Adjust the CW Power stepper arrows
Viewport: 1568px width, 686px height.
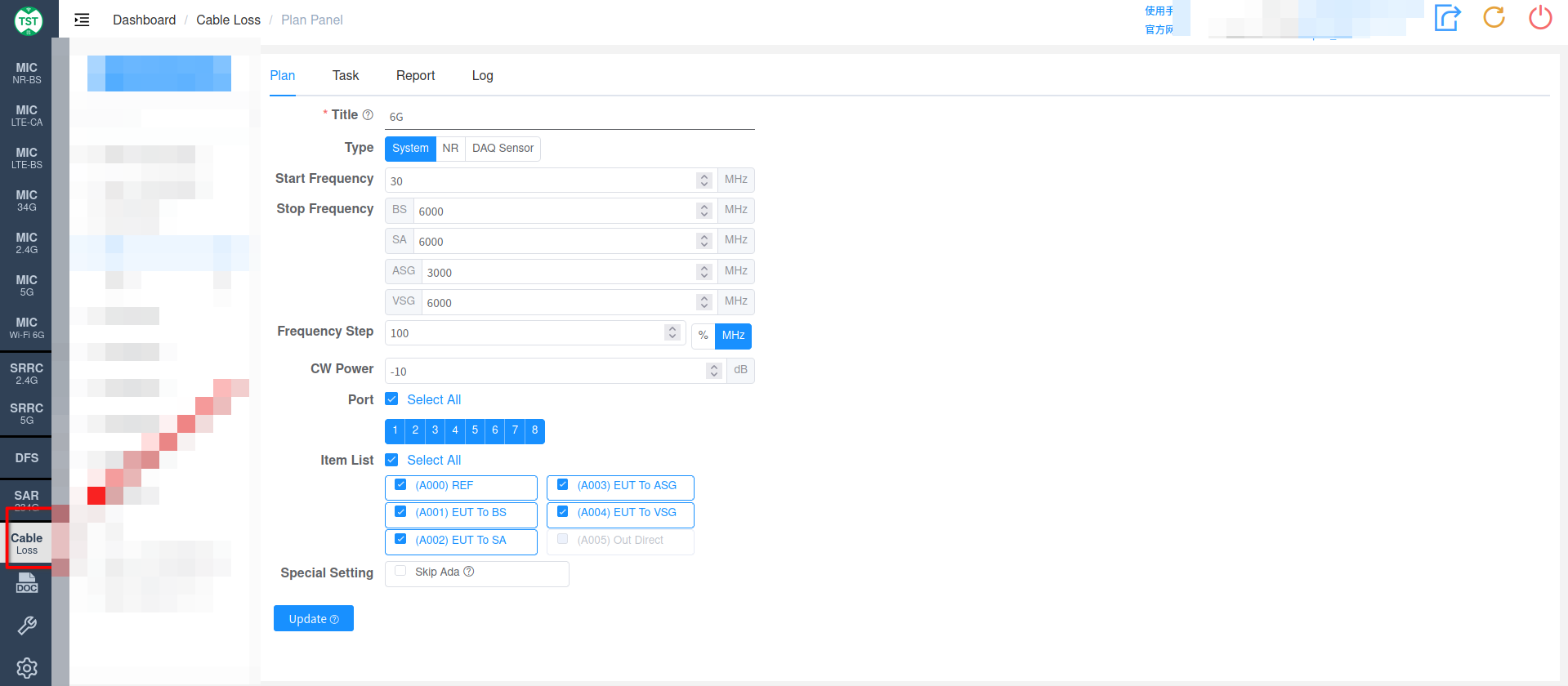click(714, 371)
